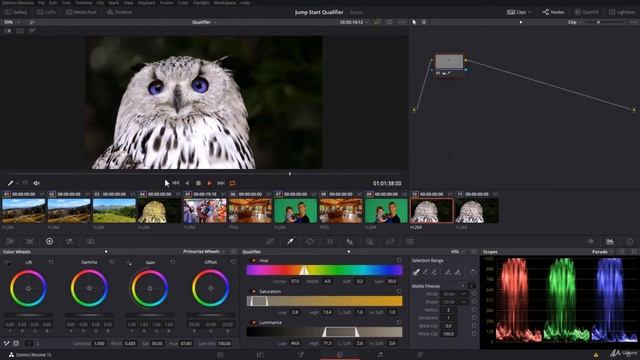Open the Blur palette
640x360 pixels.
coord(350,242)
